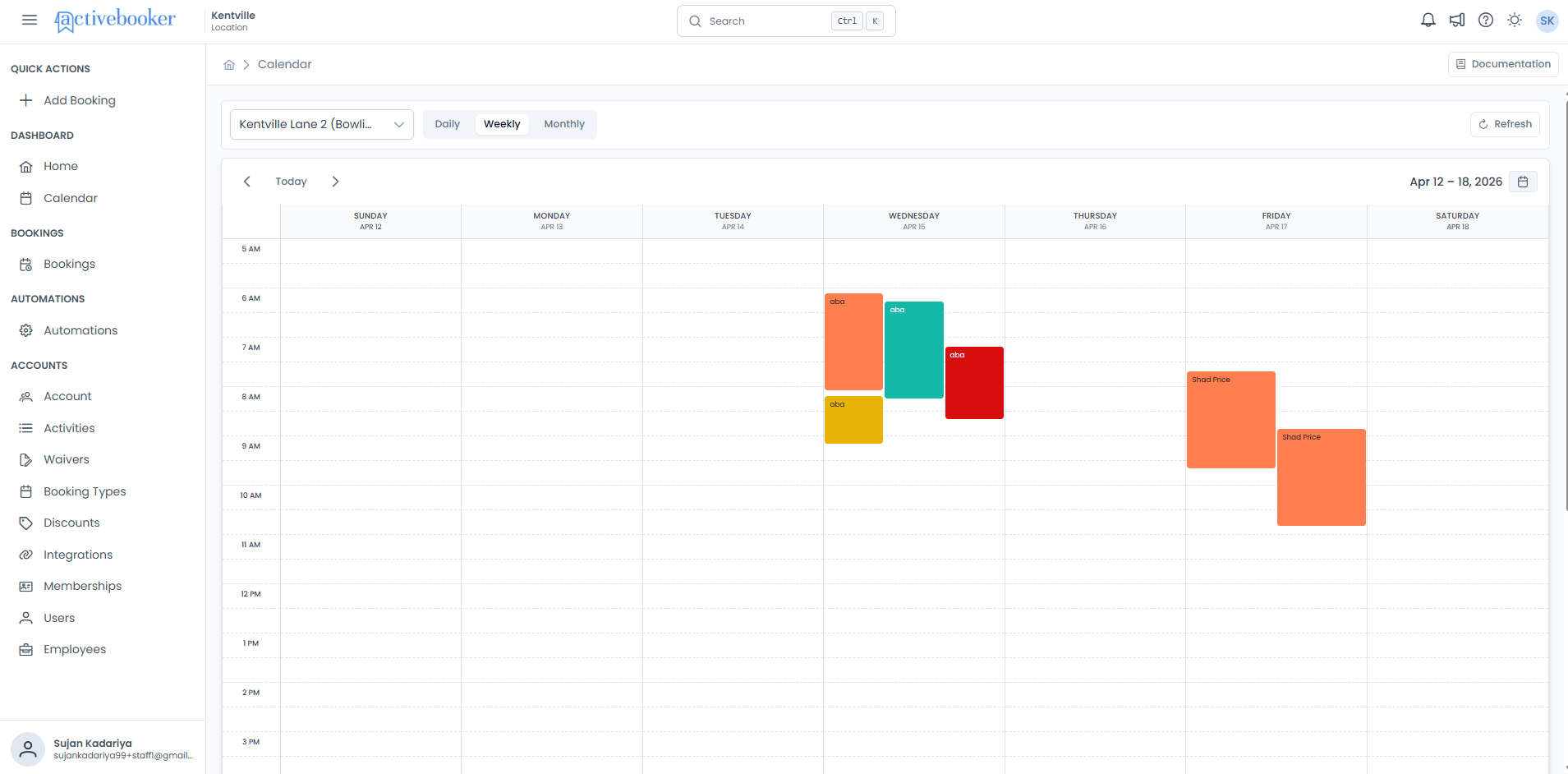Click the Waivers document icon
1568x774 pixels.
pyautogui.click(x=26, y=460)
